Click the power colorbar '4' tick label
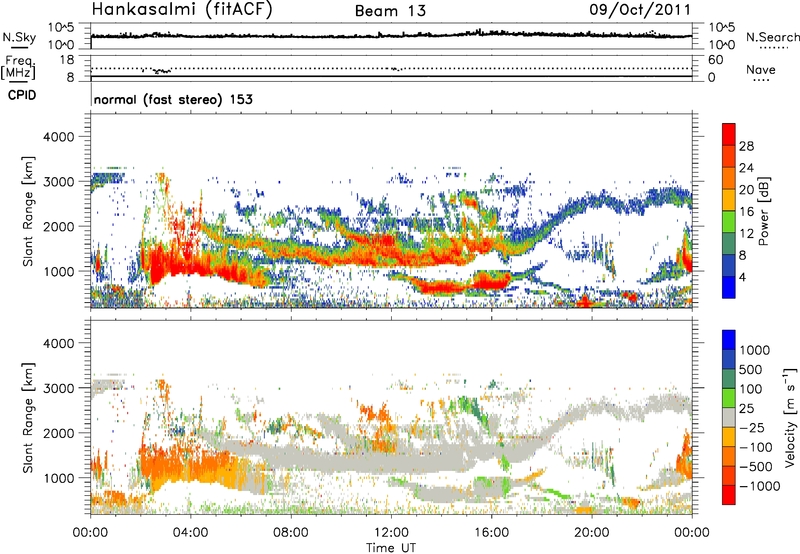 [743, 277]
